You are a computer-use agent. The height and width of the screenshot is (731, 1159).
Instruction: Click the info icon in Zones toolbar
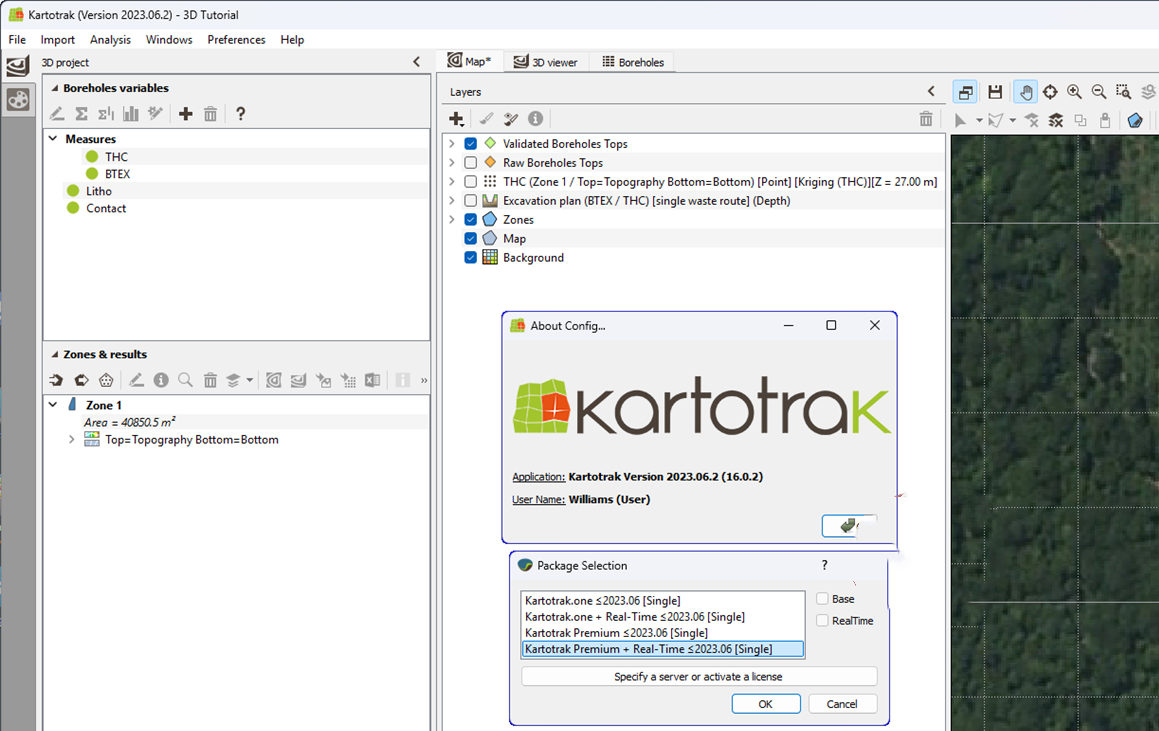tap(160, 380)
